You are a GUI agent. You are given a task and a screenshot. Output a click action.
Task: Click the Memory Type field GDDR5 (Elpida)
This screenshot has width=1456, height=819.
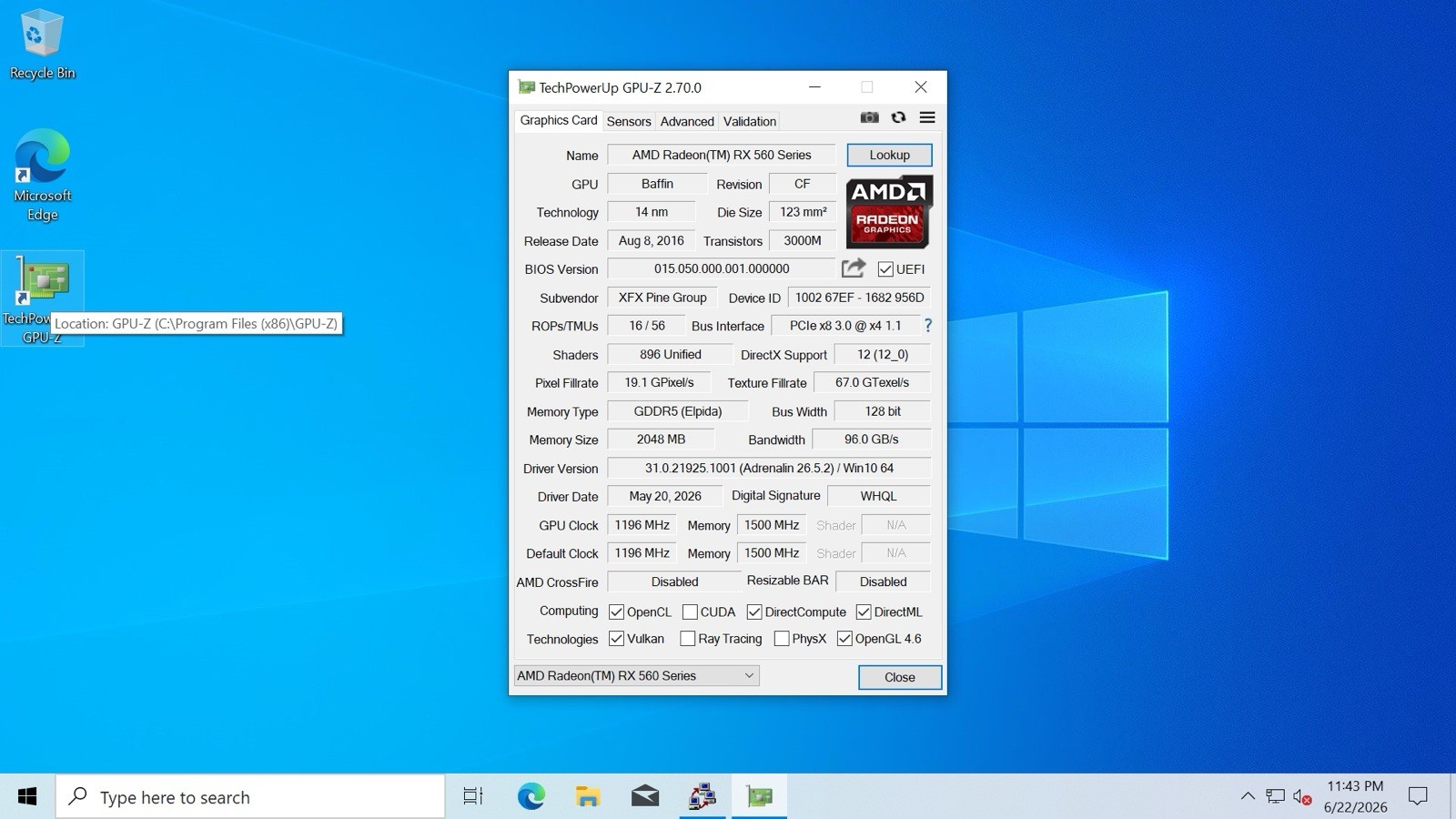coord(678,411)
